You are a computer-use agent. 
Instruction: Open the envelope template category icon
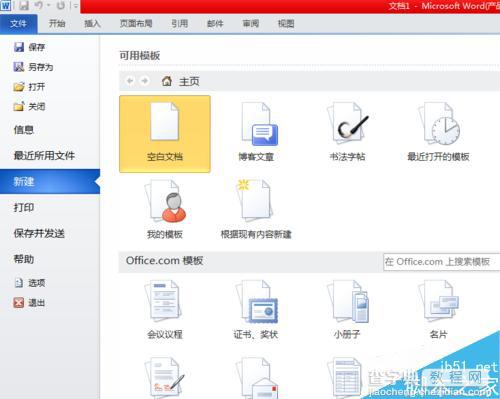tap(257, 377)
